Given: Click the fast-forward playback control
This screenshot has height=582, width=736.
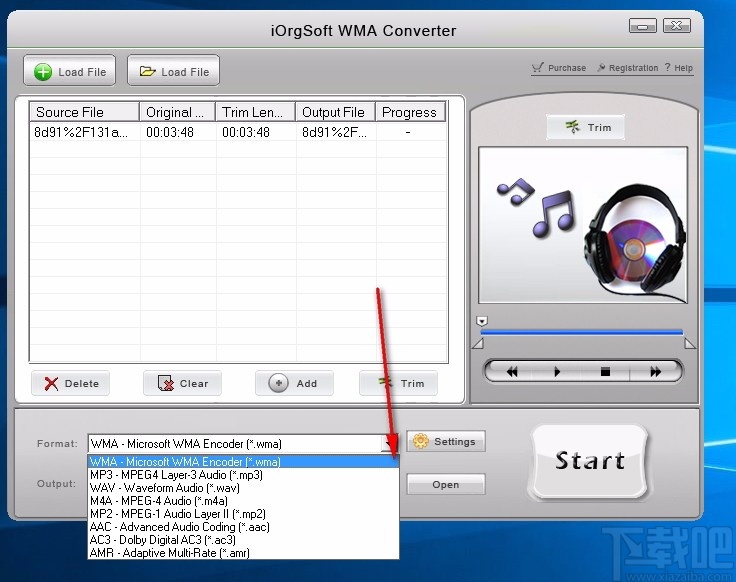Looking at the screenshot, I should (655, 372).
